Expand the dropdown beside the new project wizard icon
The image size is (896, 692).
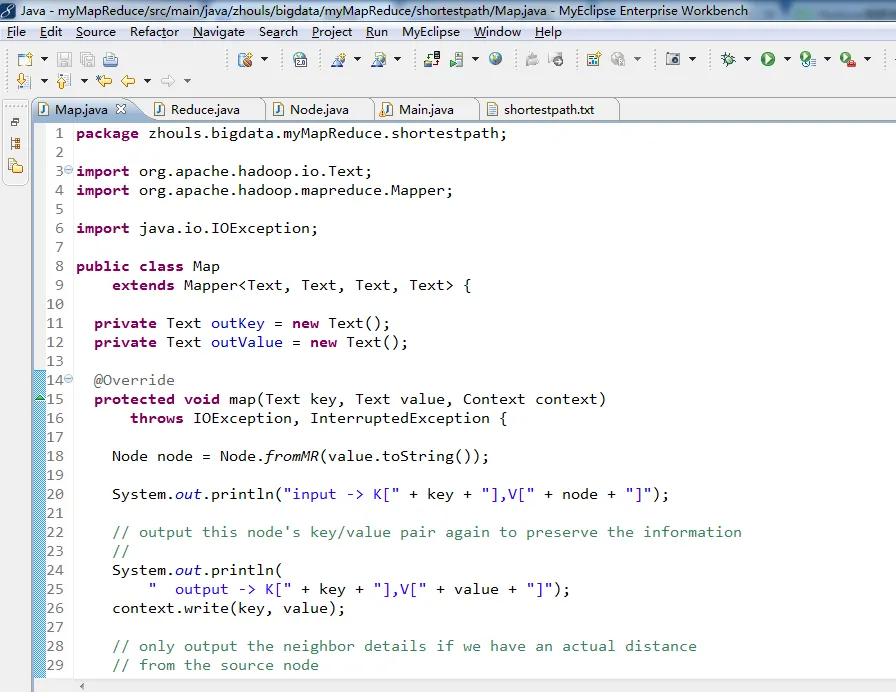click(264, 59)
